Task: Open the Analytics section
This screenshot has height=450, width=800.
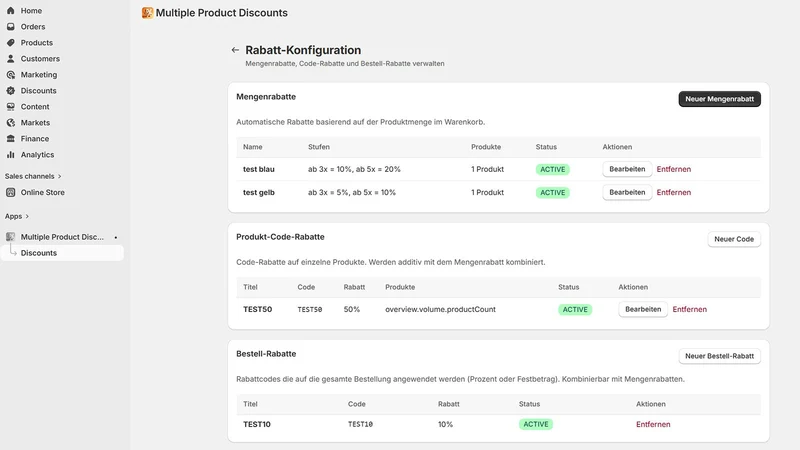Action: pos(37,155)
